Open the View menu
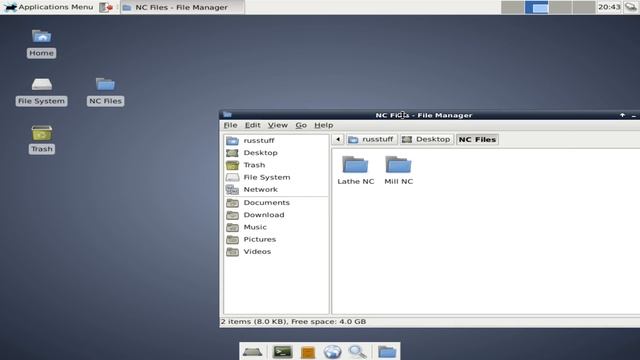 [278, 125]
